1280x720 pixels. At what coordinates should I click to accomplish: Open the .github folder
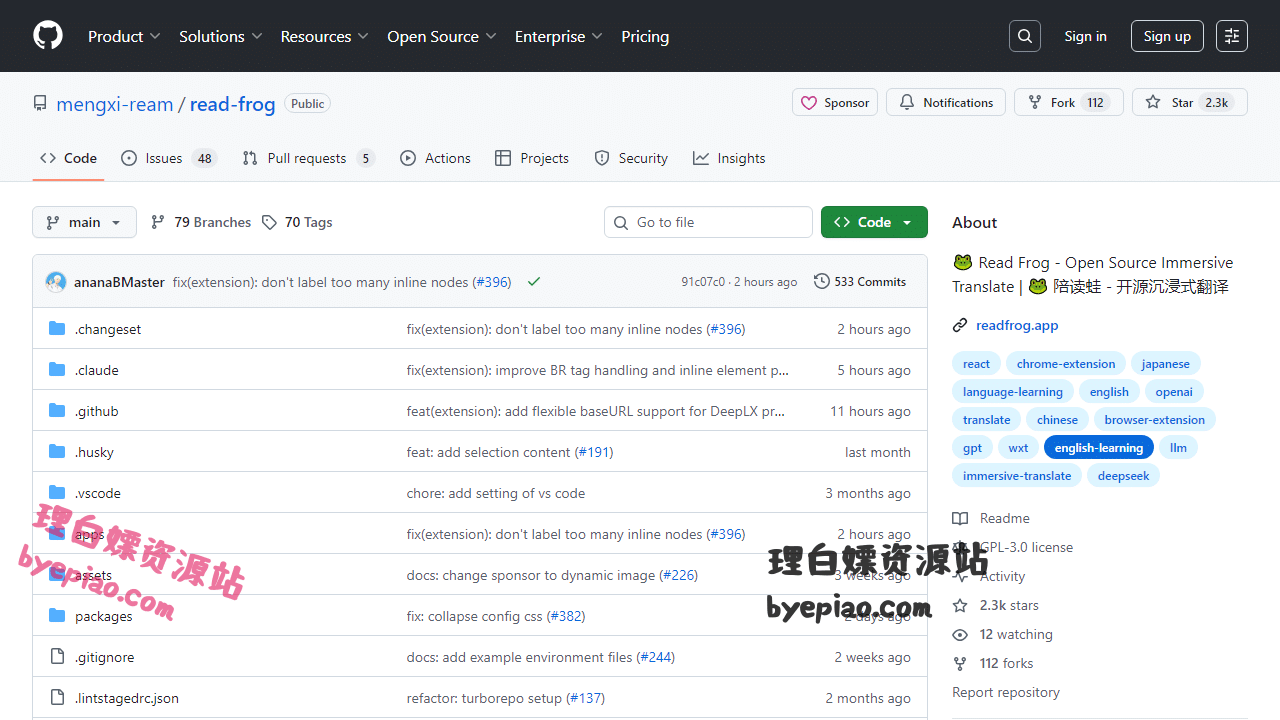(x=97, y=411)
